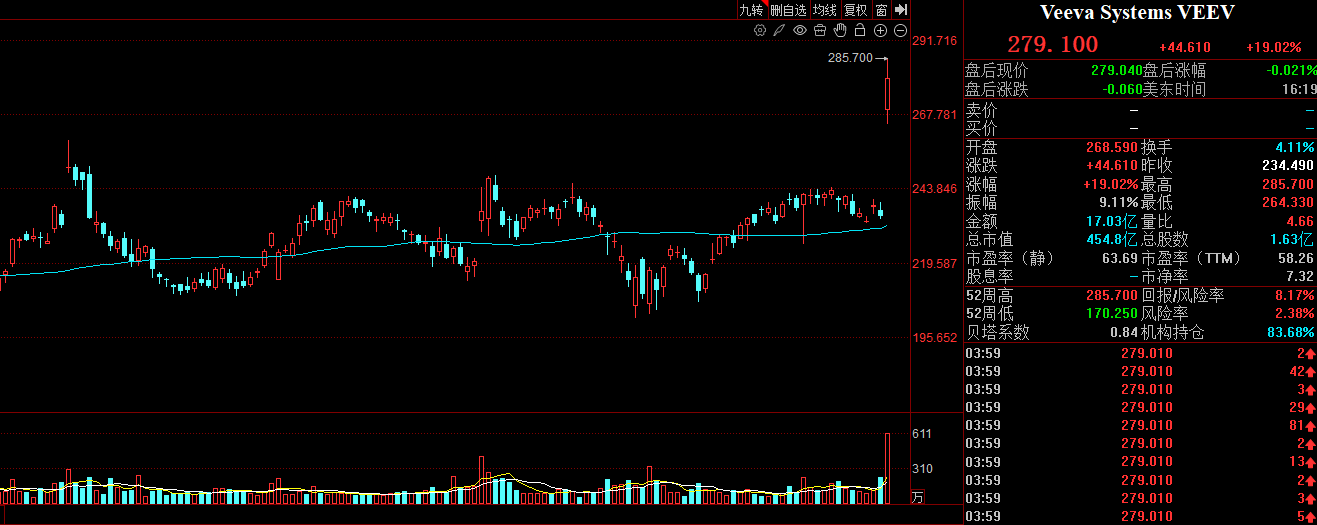Click volume axis label 310
The image size is (1317, 525).
pyautogui.click(x=922, y=469)
